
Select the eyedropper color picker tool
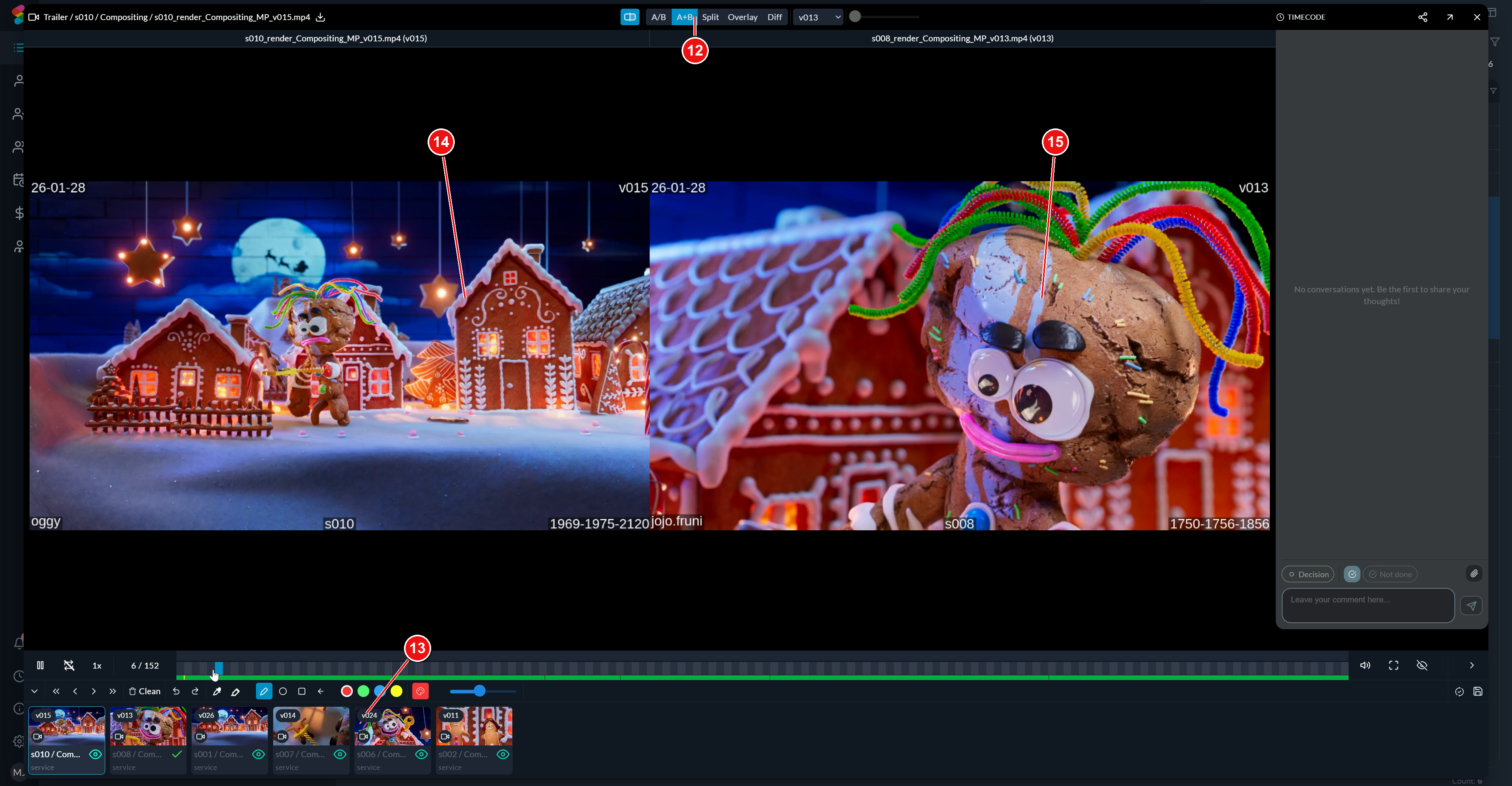click(x=217, y=691)
